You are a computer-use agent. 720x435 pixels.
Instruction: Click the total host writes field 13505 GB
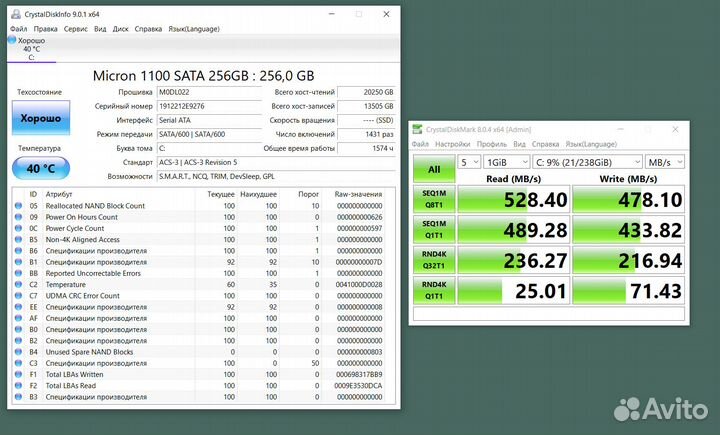coord(366,106)
